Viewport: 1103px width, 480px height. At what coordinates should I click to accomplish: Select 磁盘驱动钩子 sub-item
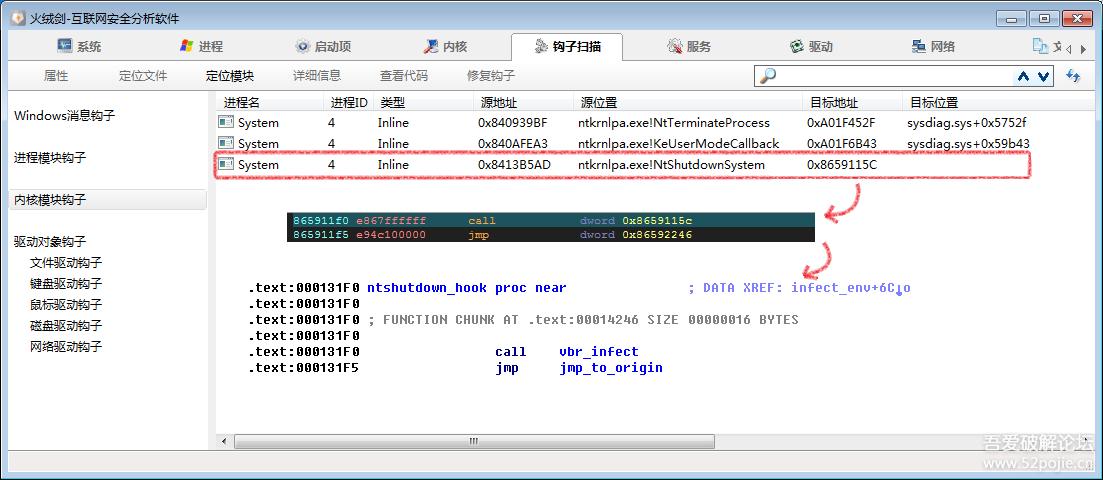(66, 326)
